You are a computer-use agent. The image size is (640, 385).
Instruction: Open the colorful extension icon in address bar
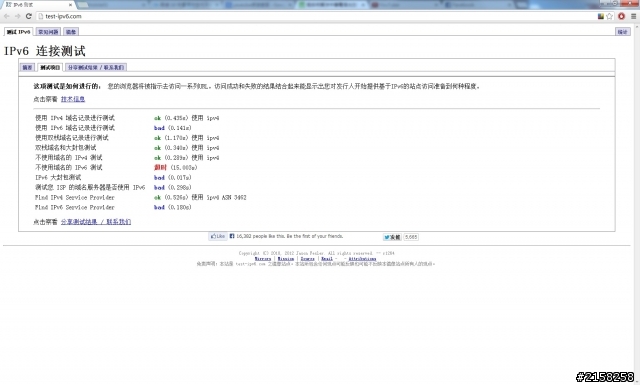pyautogui.click(x=601, y=16)
